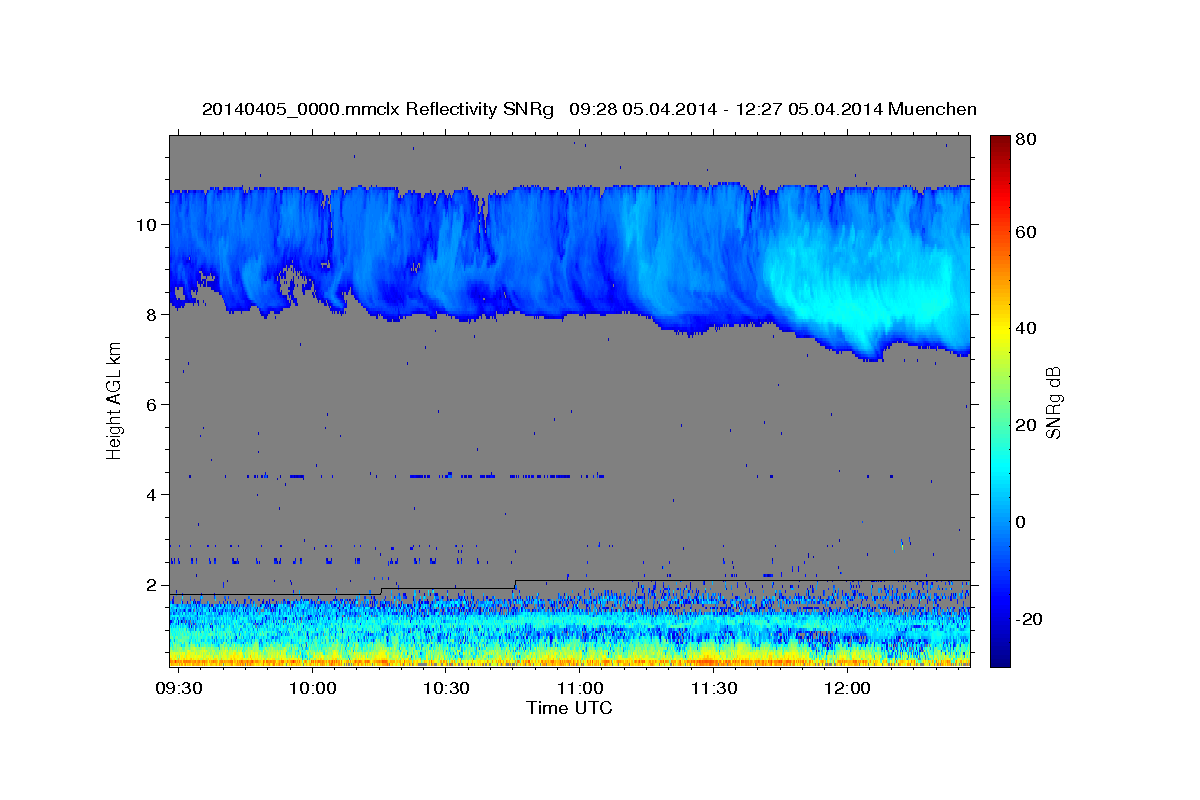Click the 09:30 time tick label

pyautogui.click(x=180, y=689)
